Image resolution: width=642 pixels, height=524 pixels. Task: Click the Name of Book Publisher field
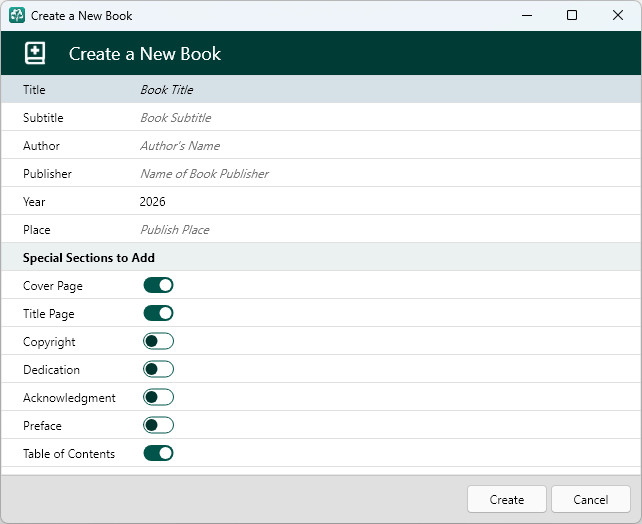pos(387,174)
